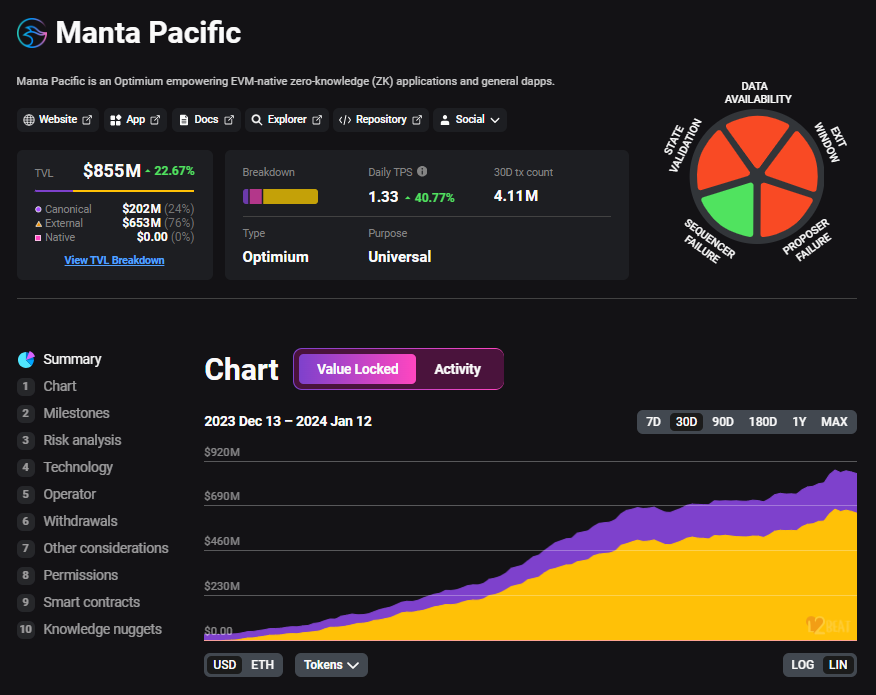Image resolution: width=876 pixels, height=695 pixels.
Task: Click the magnifier icon on Explorer button
Action: point(256,120)
